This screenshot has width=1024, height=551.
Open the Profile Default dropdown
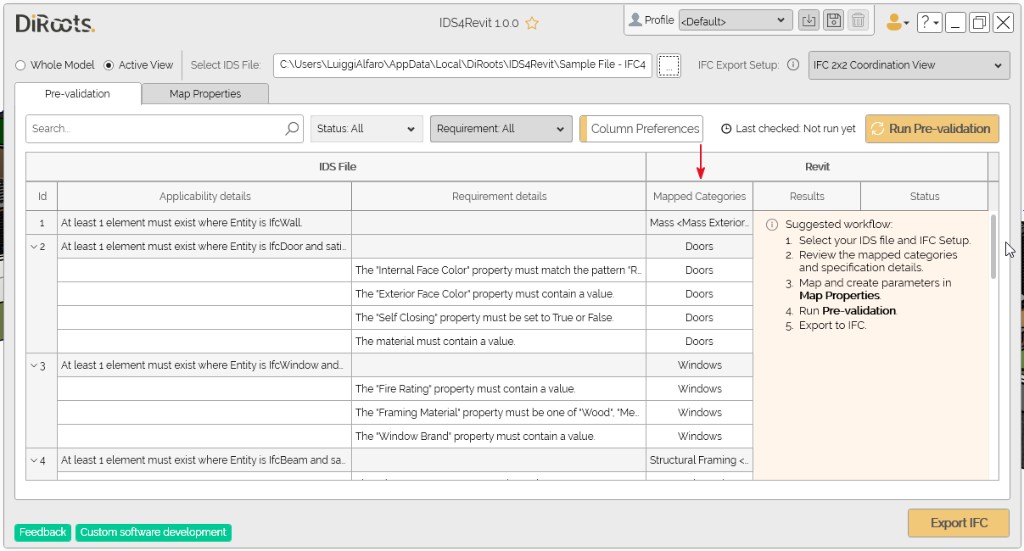pos(735,20)
